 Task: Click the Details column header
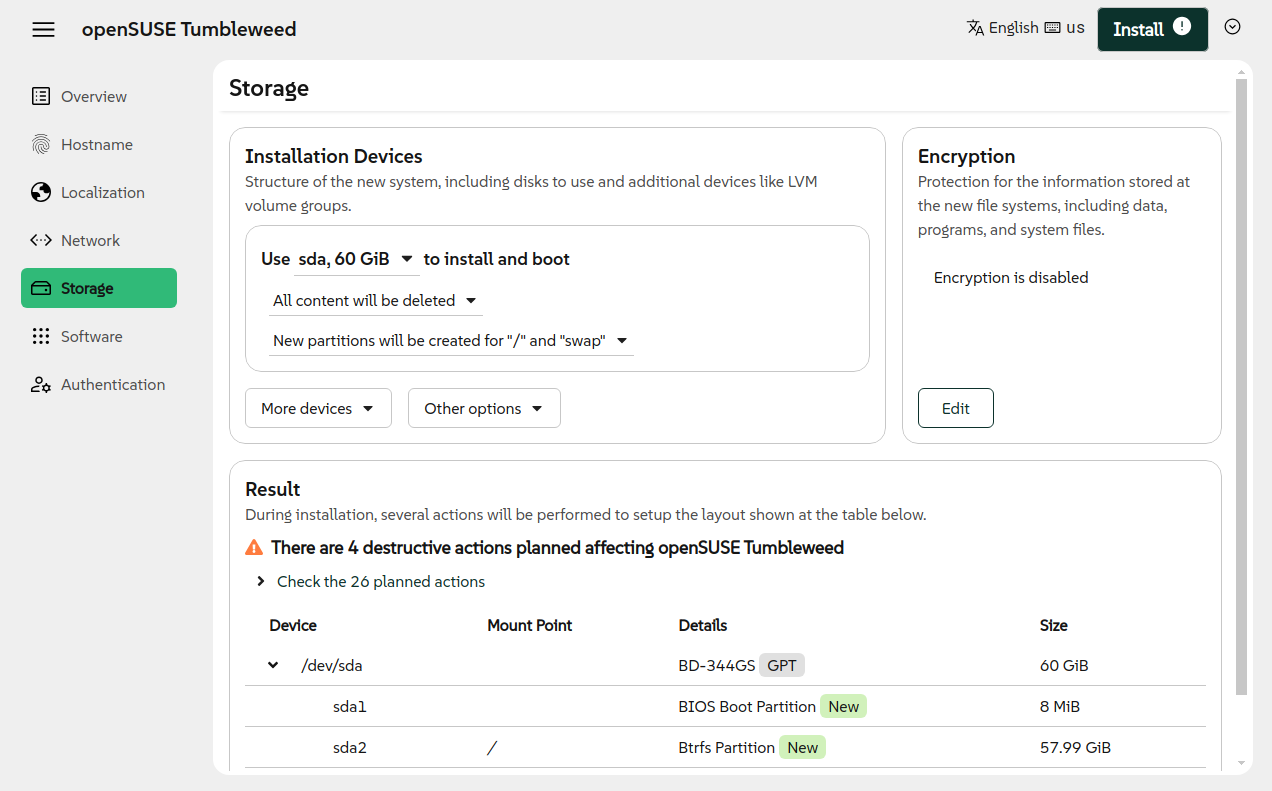703,625
